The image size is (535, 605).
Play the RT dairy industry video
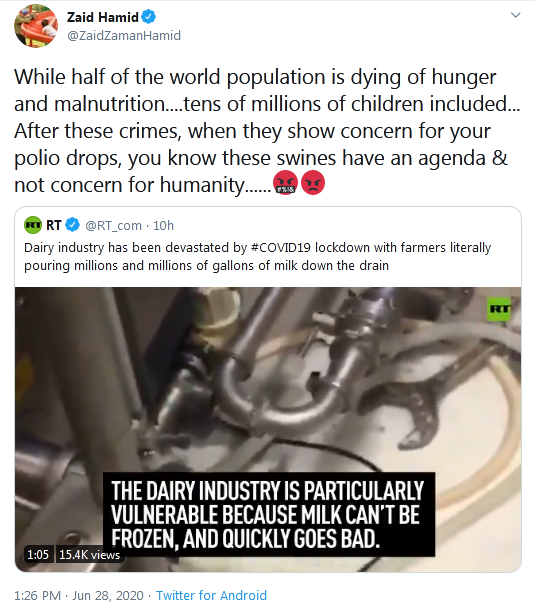pyautogui.click(x=268, y=429)
